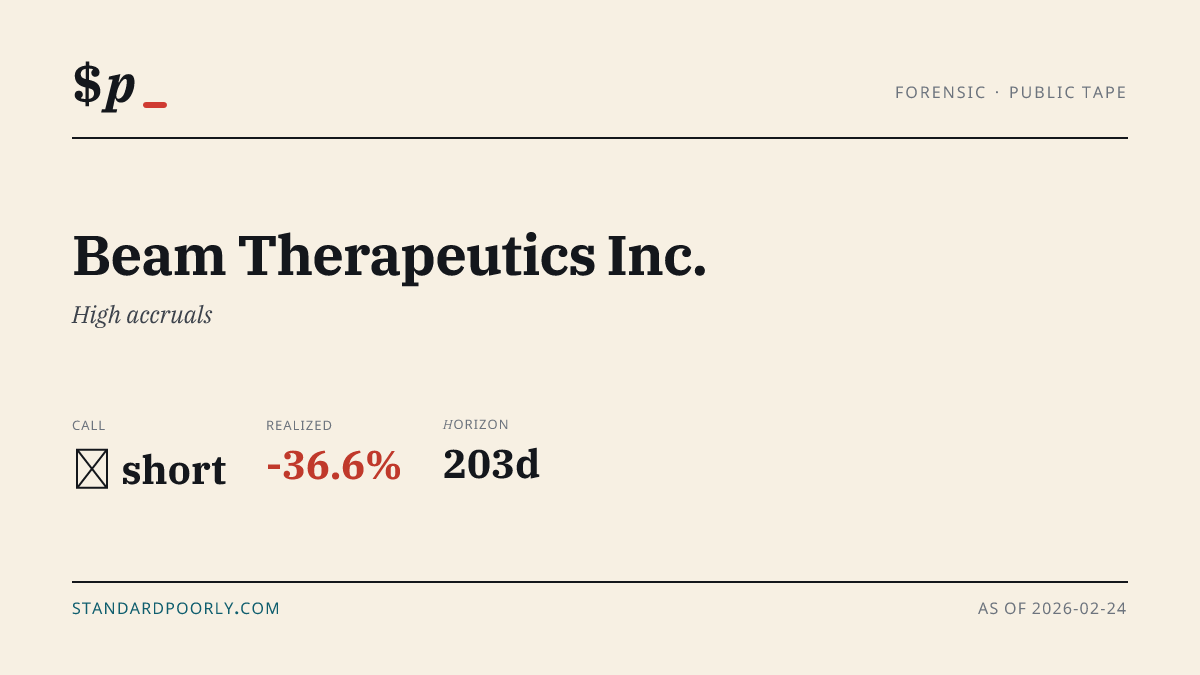Screen dimensions: 1200x675
Task: Click the italic p in logo
Action: pos(120,89)
